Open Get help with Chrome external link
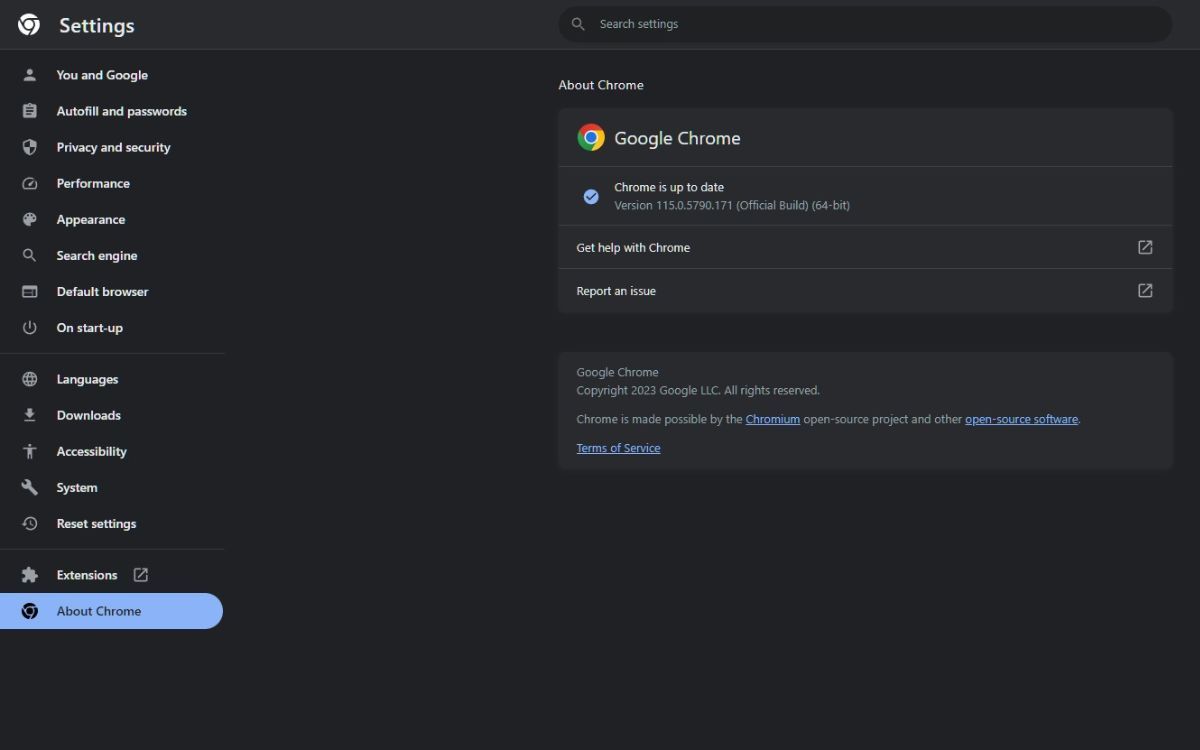Viewport: 1200px width, 750px height. click(1144, 247)
